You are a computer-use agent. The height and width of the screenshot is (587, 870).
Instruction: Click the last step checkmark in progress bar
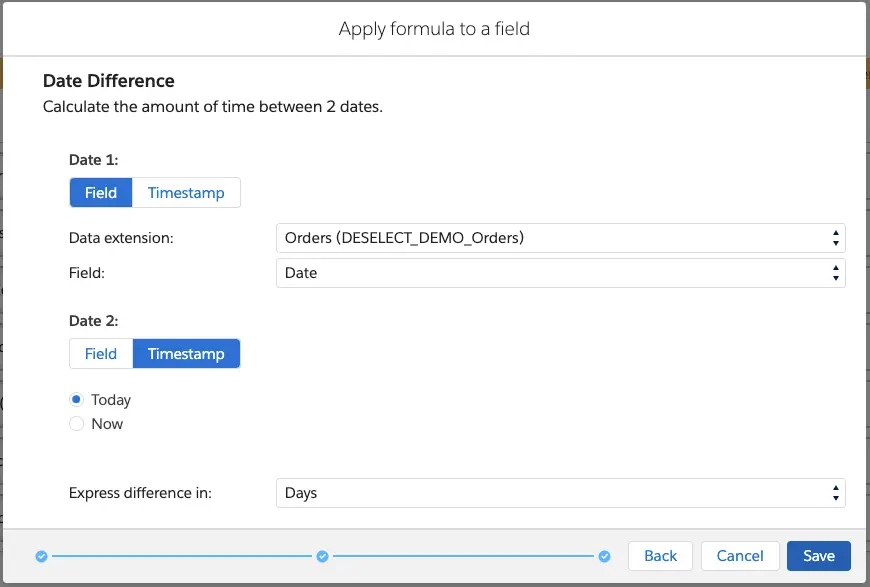click(604, 556)
